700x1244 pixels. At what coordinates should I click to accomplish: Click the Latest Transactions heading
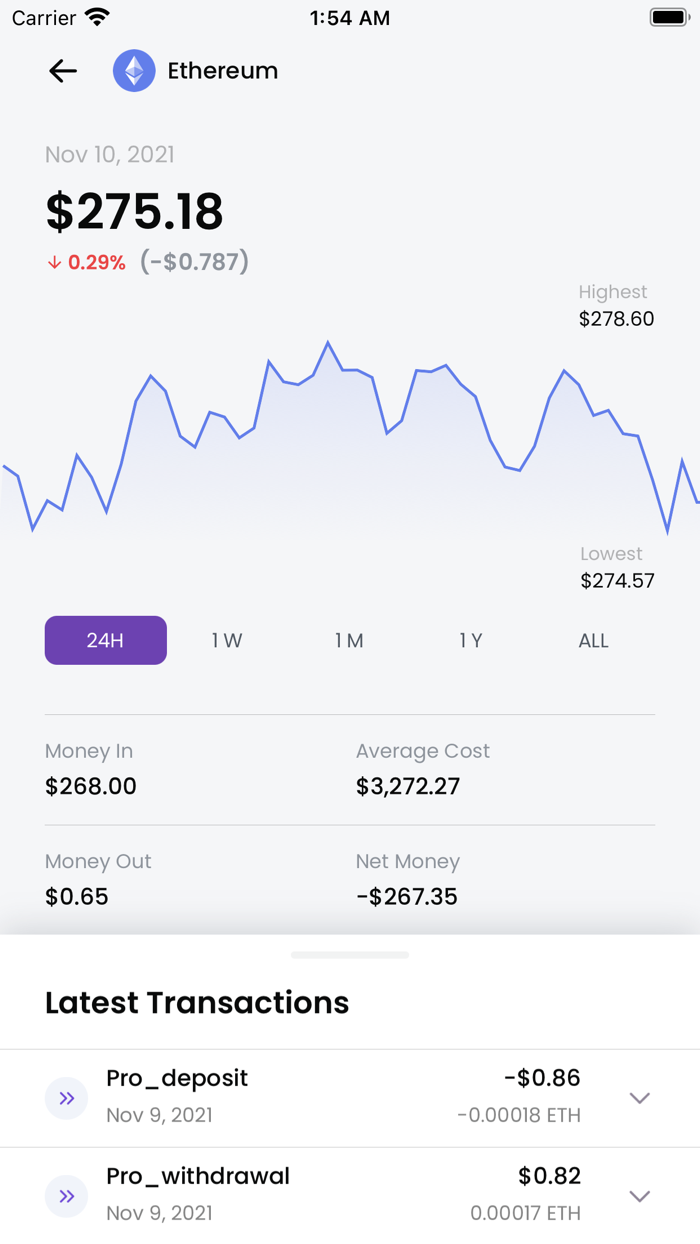click(196, 1002)
